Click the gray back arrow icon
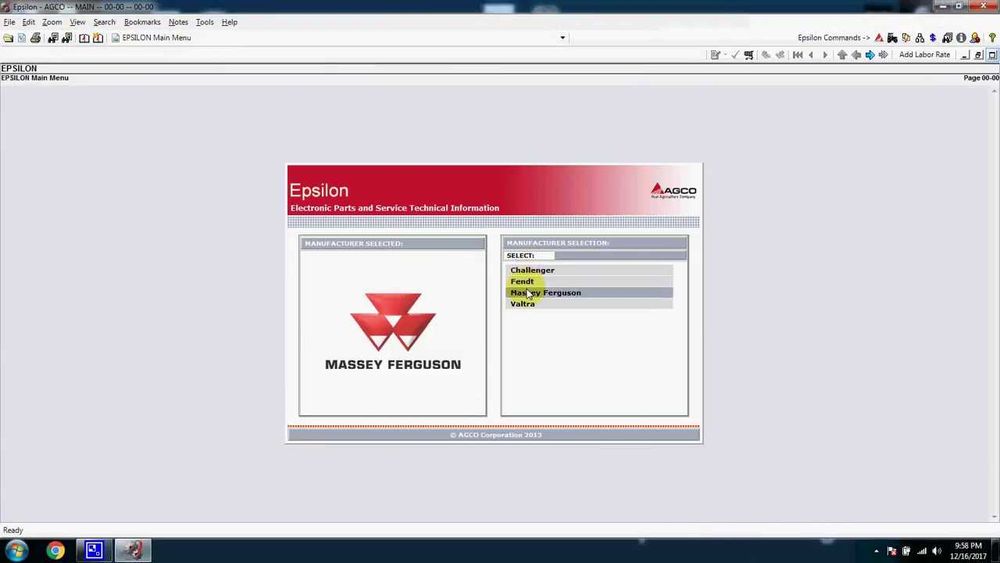 point(856,55)
